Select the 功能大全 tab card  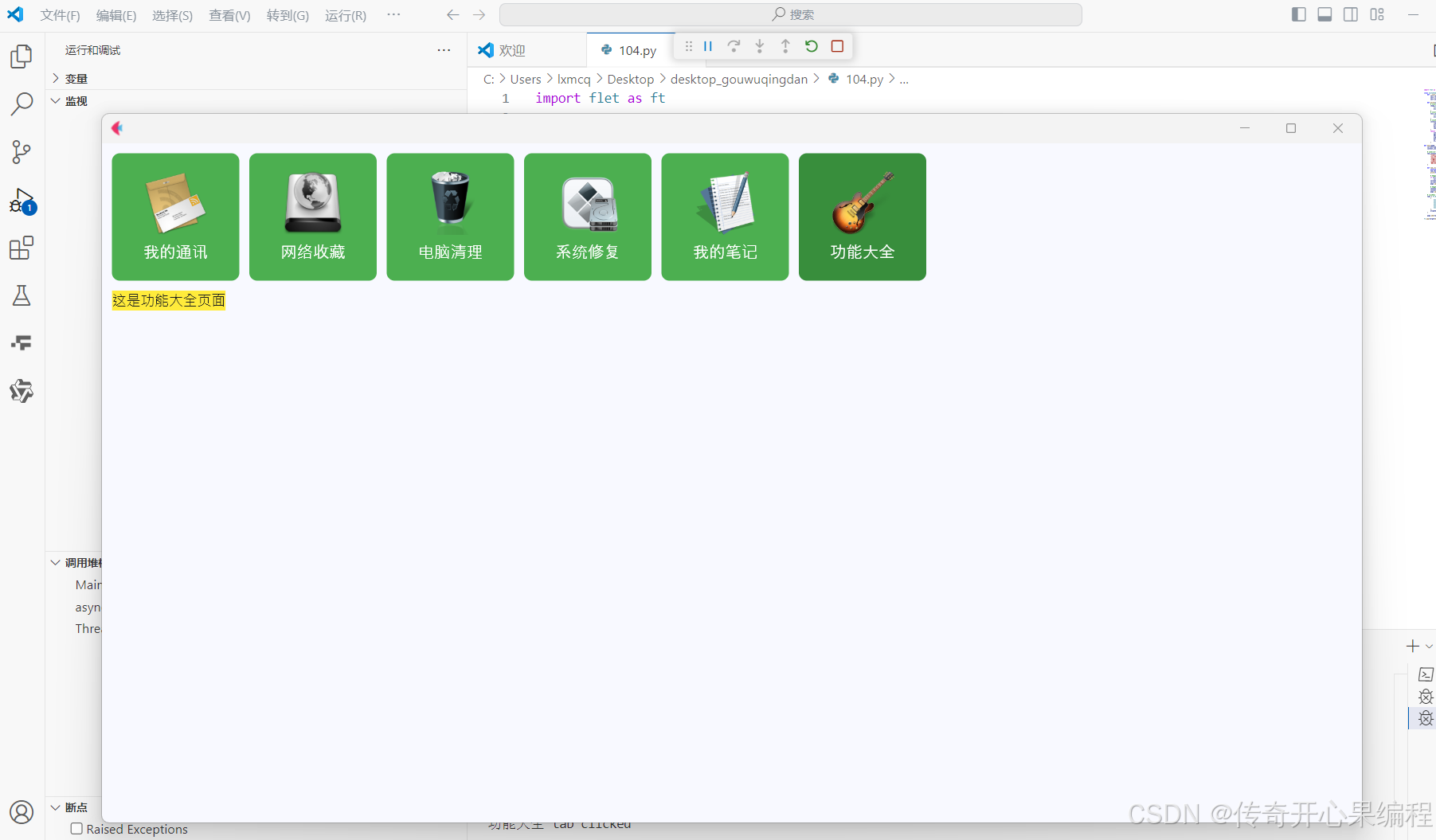[x=863, y=217]
